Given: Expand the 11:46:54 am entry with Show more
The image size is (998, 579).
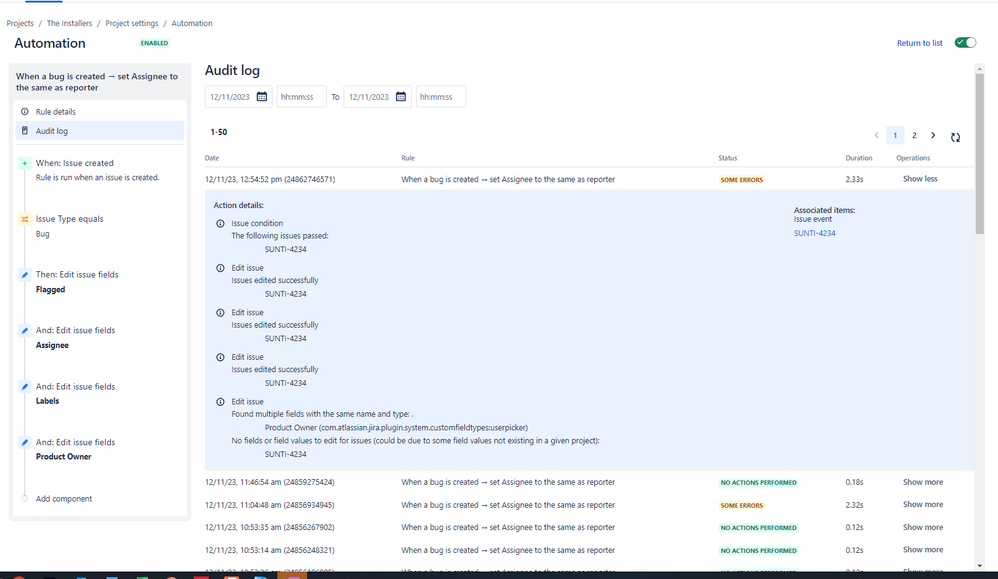Looking at the screenshot, I should click(x=922, y=482).
